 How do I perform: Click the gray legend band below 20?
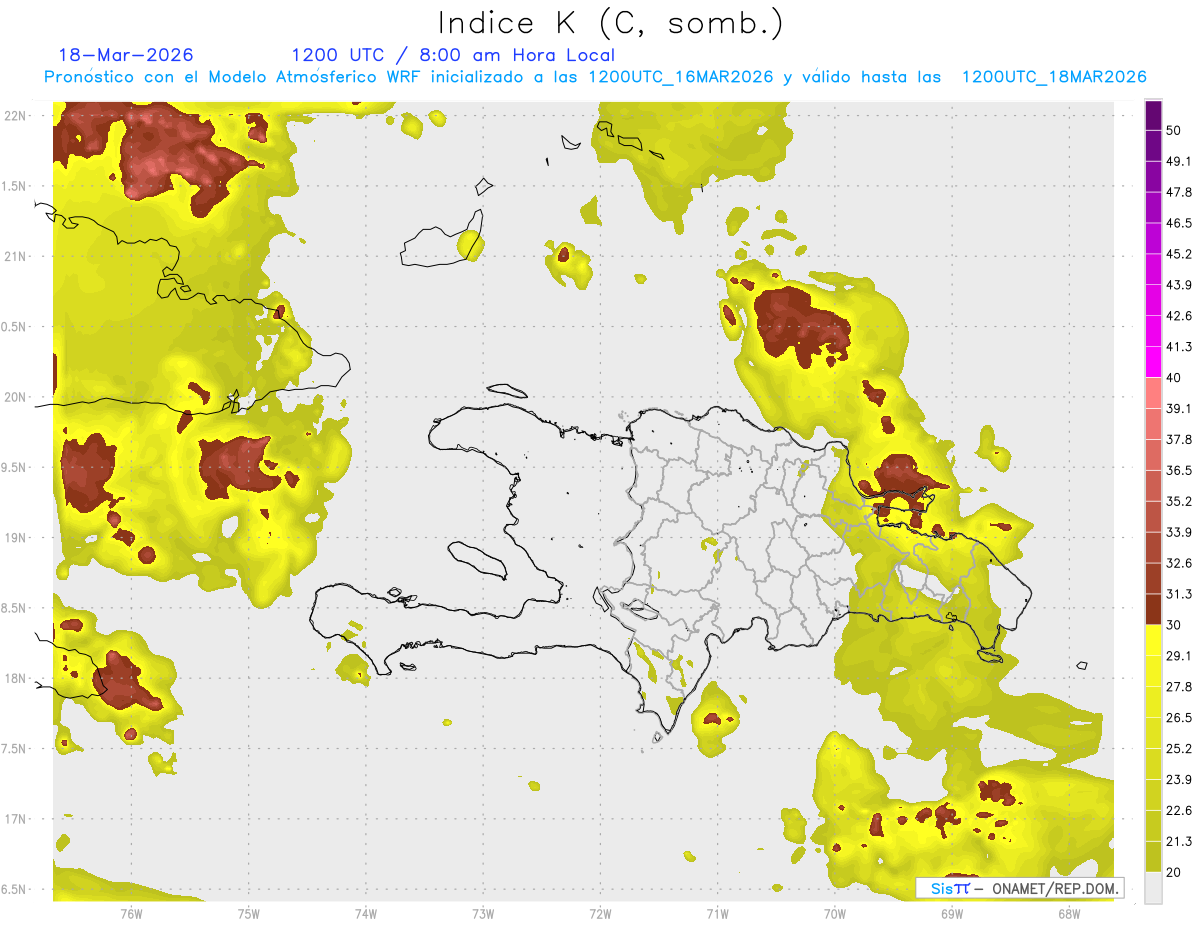(x=1153, y=887)
